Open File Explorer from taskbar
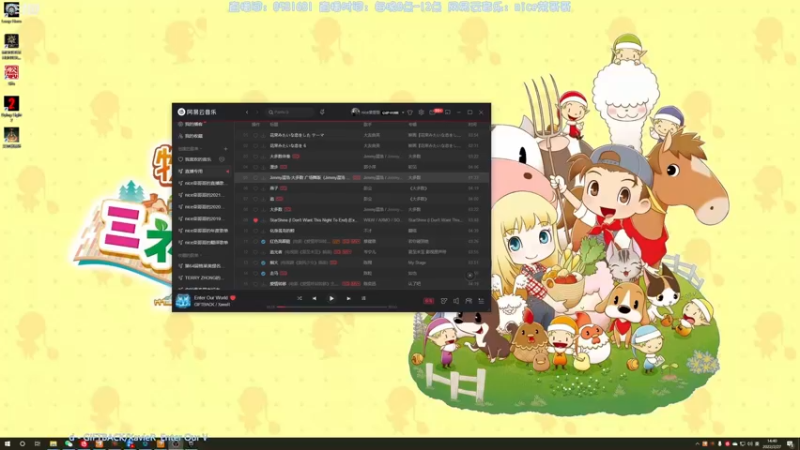 [53, 444]
